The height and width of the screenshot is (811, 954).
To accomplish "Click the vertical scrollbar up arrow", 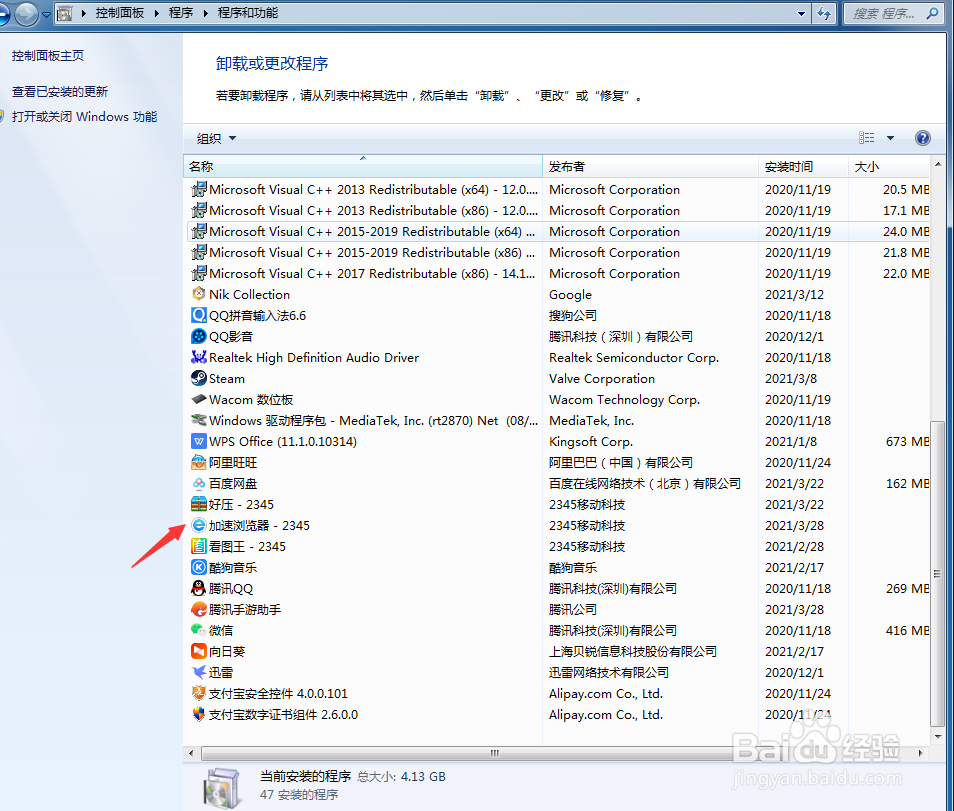I will 938,164.
